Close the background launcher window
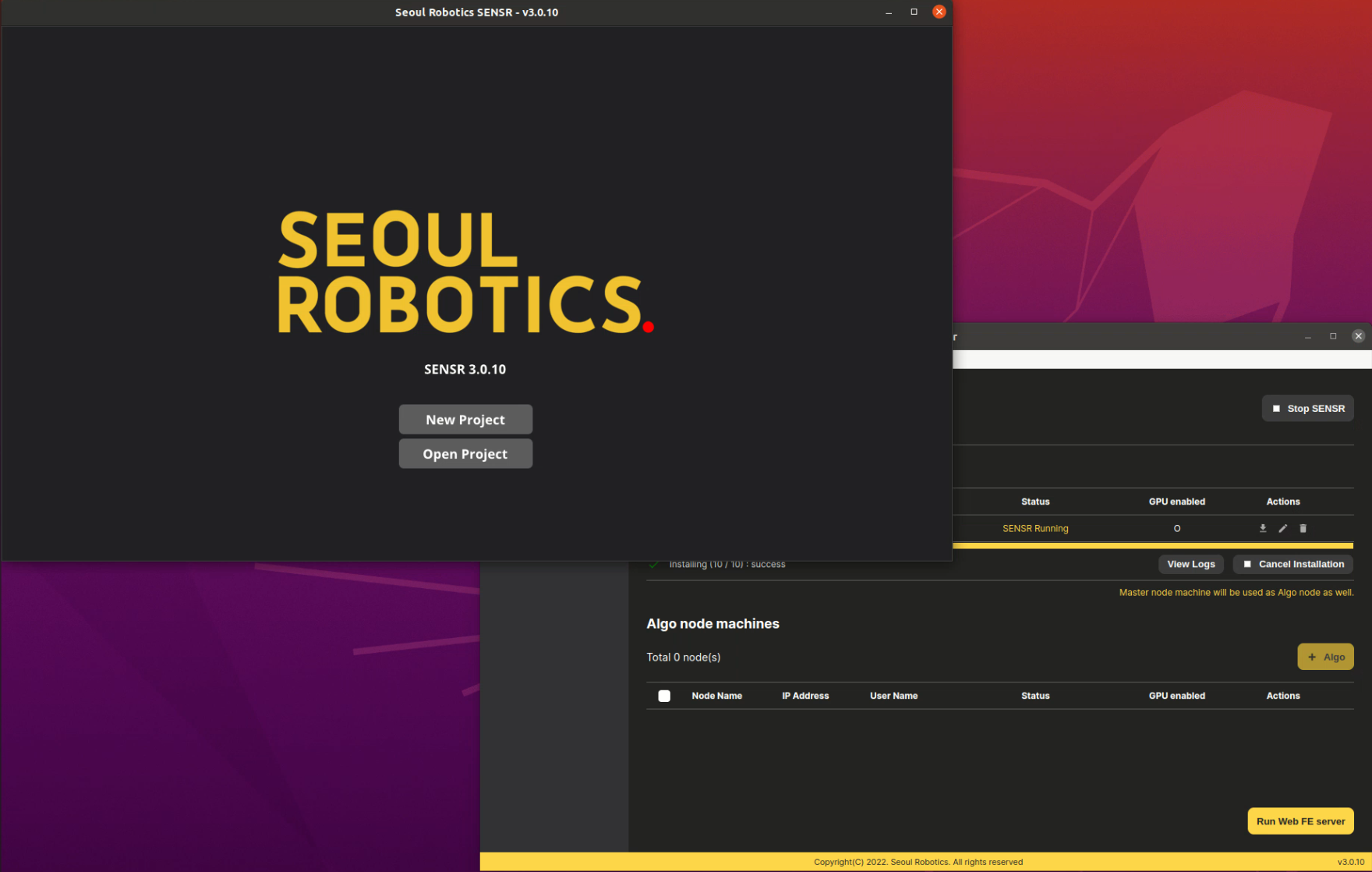The image size is (1372, 872). click(x=1358, y=336)
